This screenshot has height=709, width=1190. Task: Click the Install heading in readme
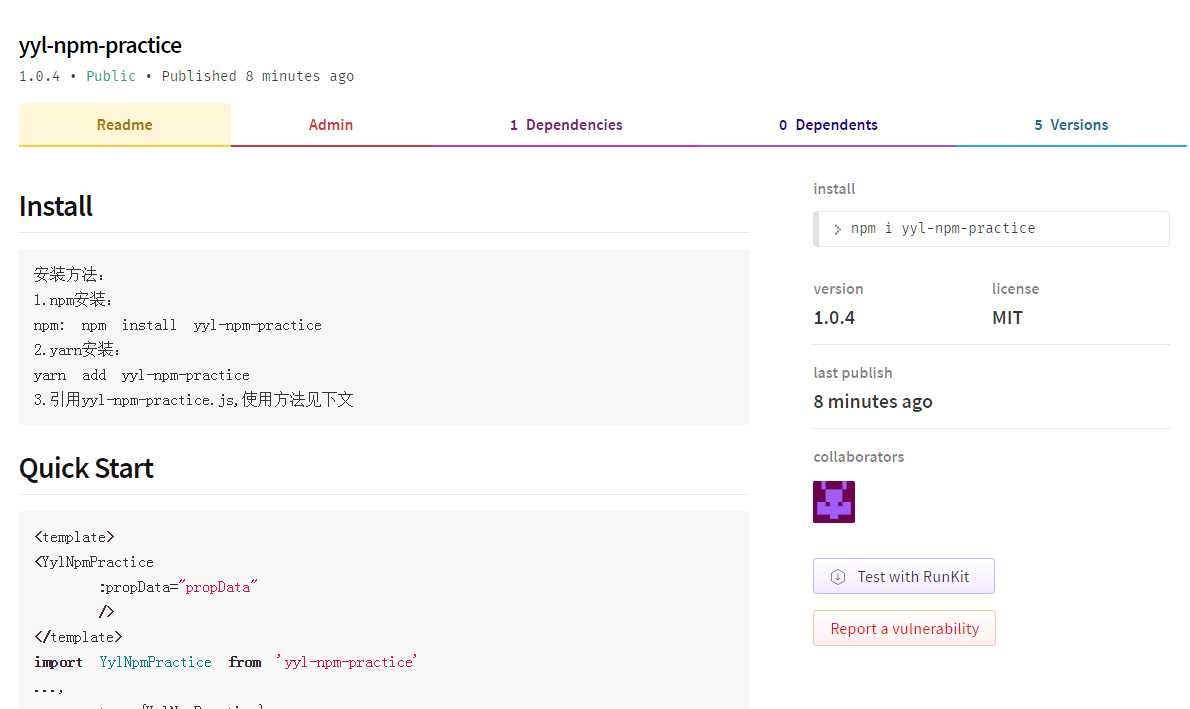pyautogui.click(x=56, y=206)
